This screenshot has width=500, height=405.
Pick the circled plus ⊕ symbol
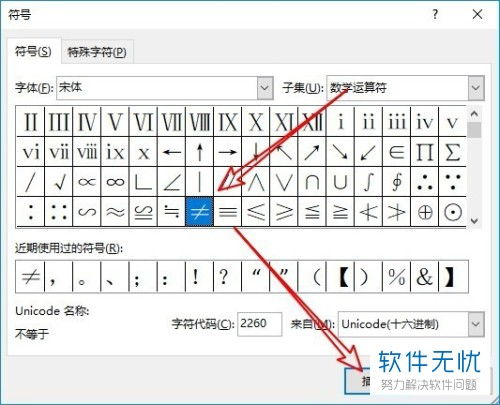tap(424, 212)
